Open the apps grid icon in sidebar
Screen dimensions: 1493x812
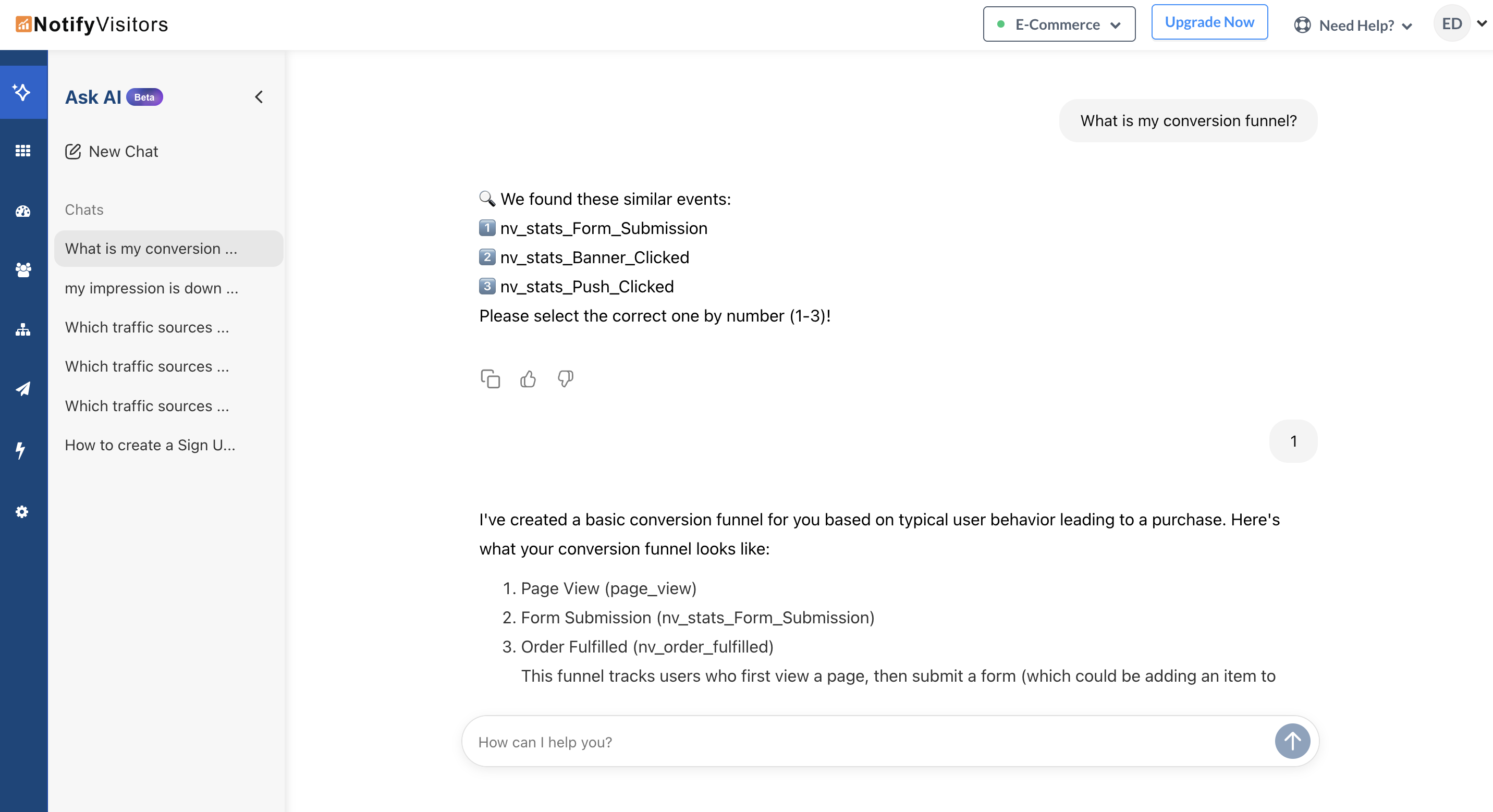23,151
